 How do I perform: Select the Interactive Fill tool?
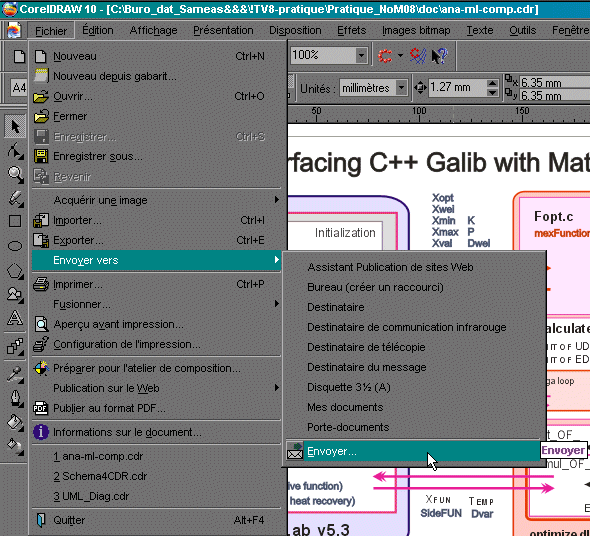pyautogui.click(x=15, y=446)
